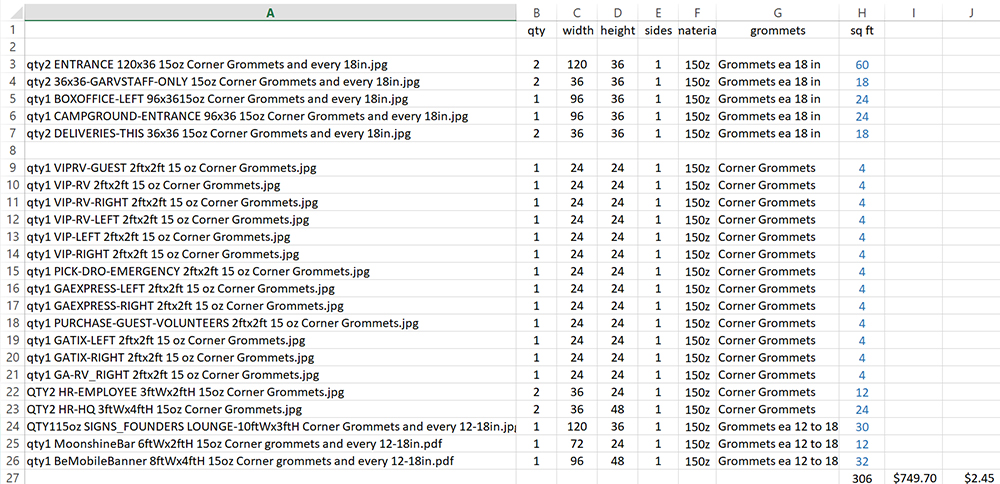
Task: Click sq ft 30 in FOUNDERS LOUNGE row
Action: [x=862, y=426]
